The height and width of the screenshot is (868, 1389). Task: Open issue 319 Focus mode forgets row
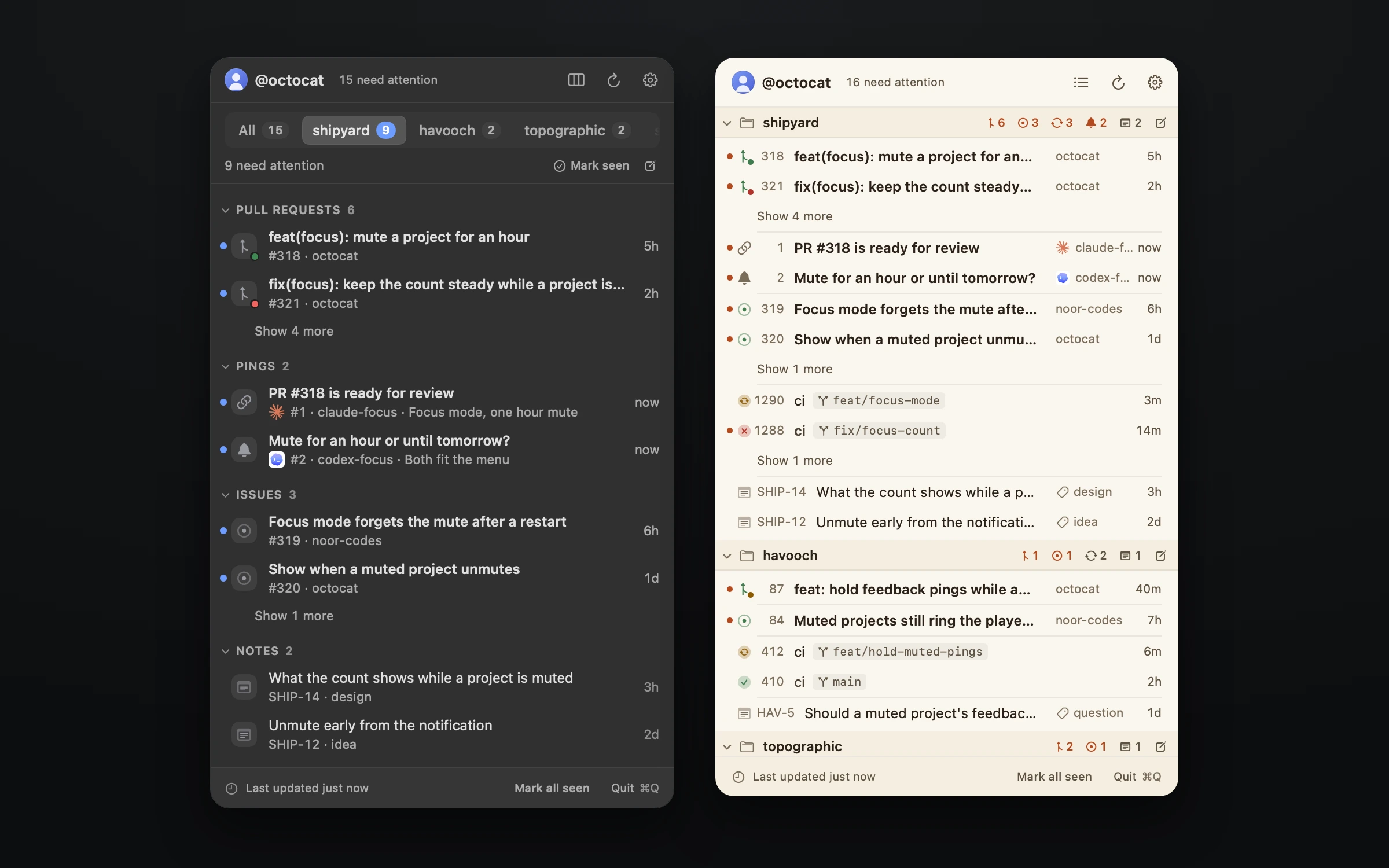(x=946, y=309)
